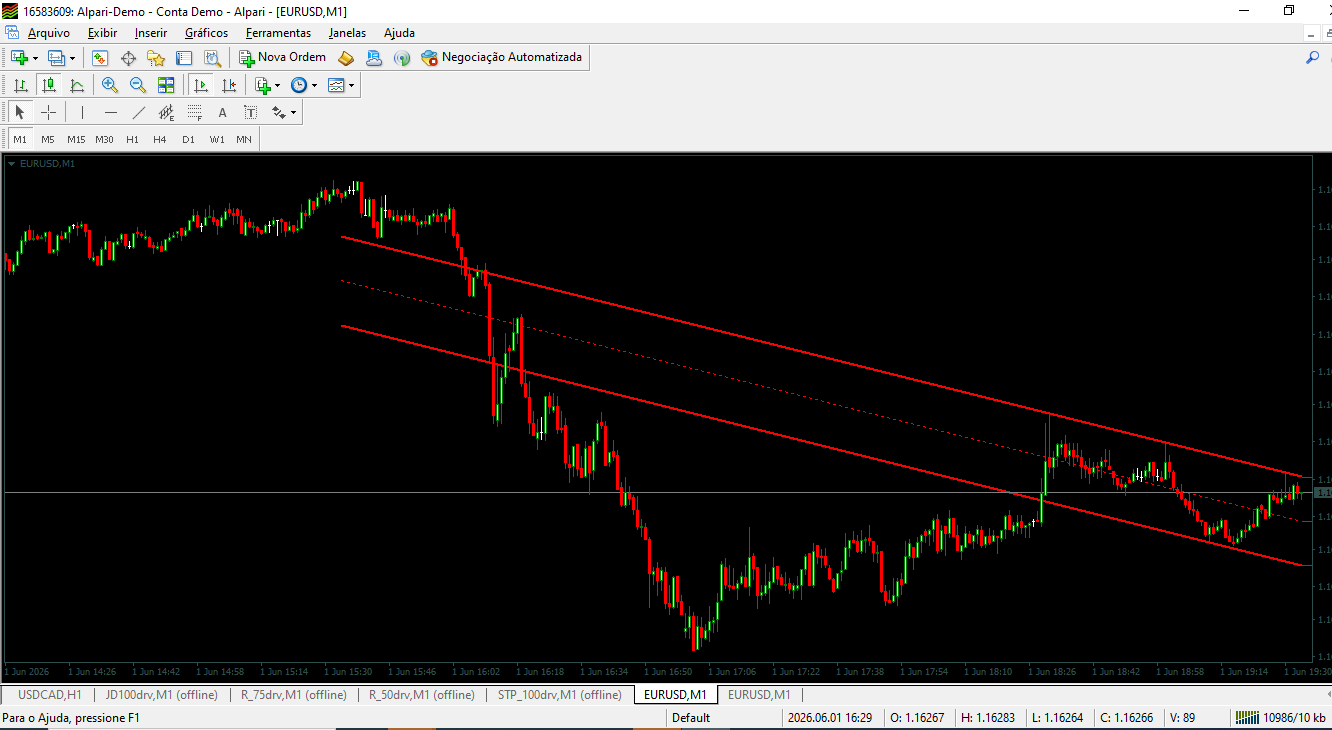Toggle chart auto scroll
1332x730 pixels.
200,85
